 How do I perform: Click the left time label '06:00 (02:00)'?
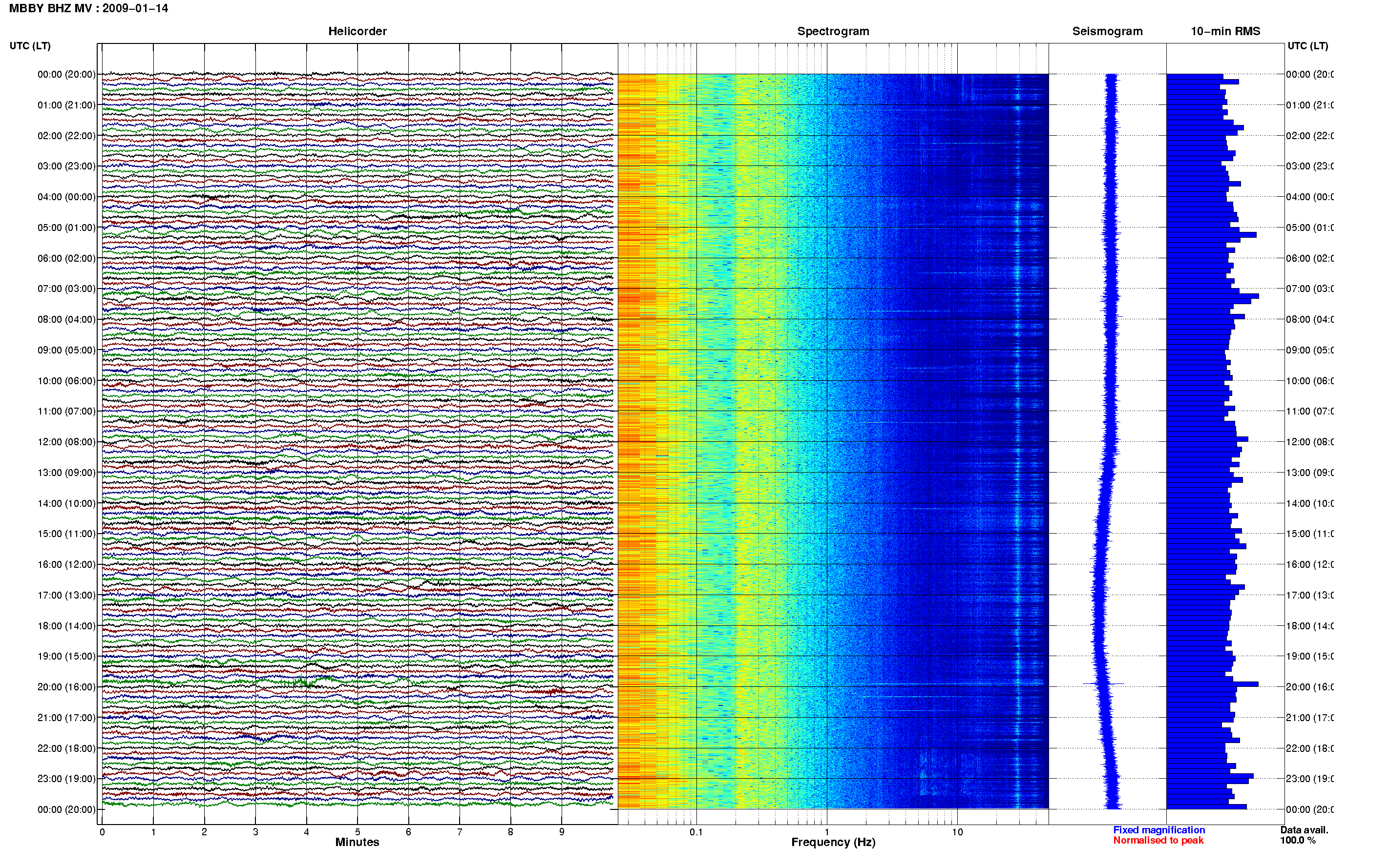(x=66, y=258)
